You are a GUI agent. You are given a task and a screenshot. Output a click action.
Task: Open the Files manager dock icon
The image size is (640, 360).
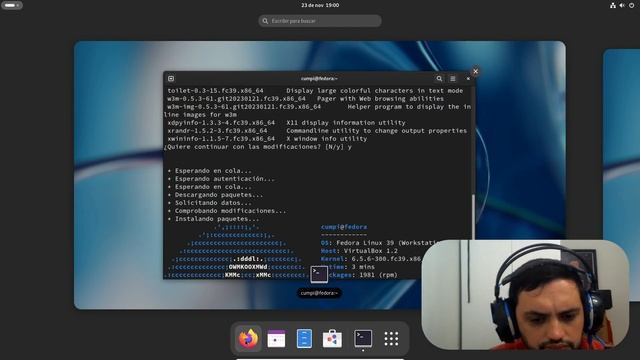pyautogui.click(x=304, y=338)
